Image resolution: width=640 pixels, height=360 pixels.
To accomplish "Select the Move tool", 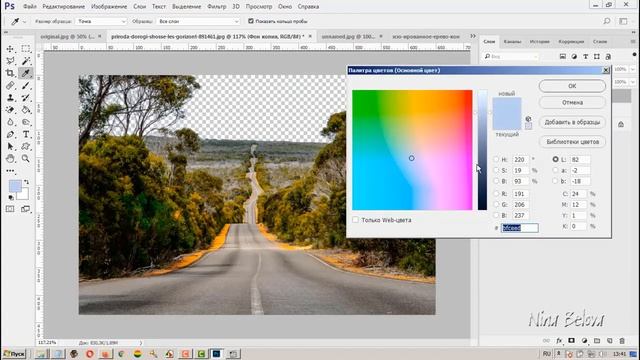I will [10, 49].
